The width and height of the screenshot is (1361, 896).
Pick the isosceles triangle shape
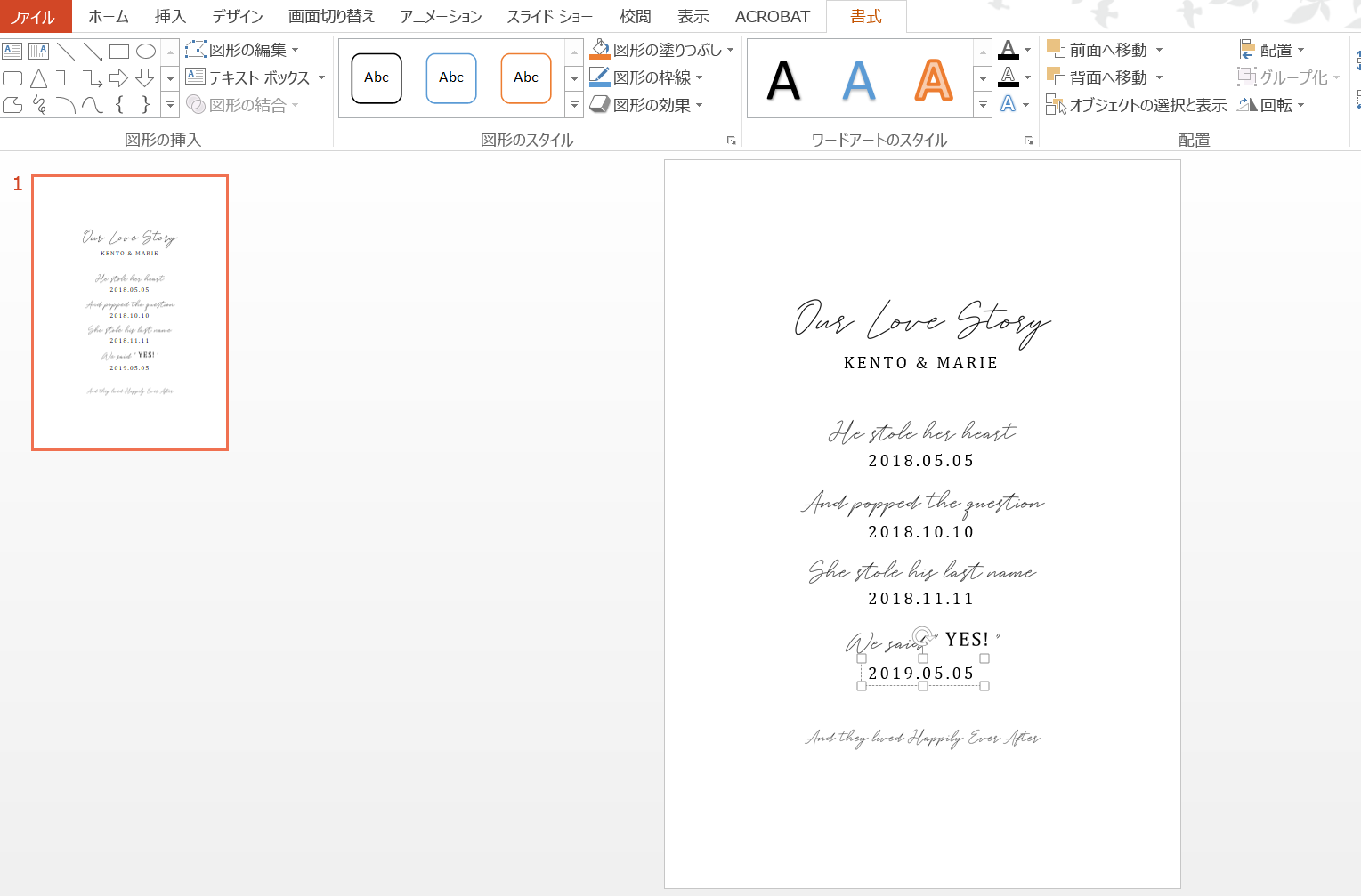38,78
